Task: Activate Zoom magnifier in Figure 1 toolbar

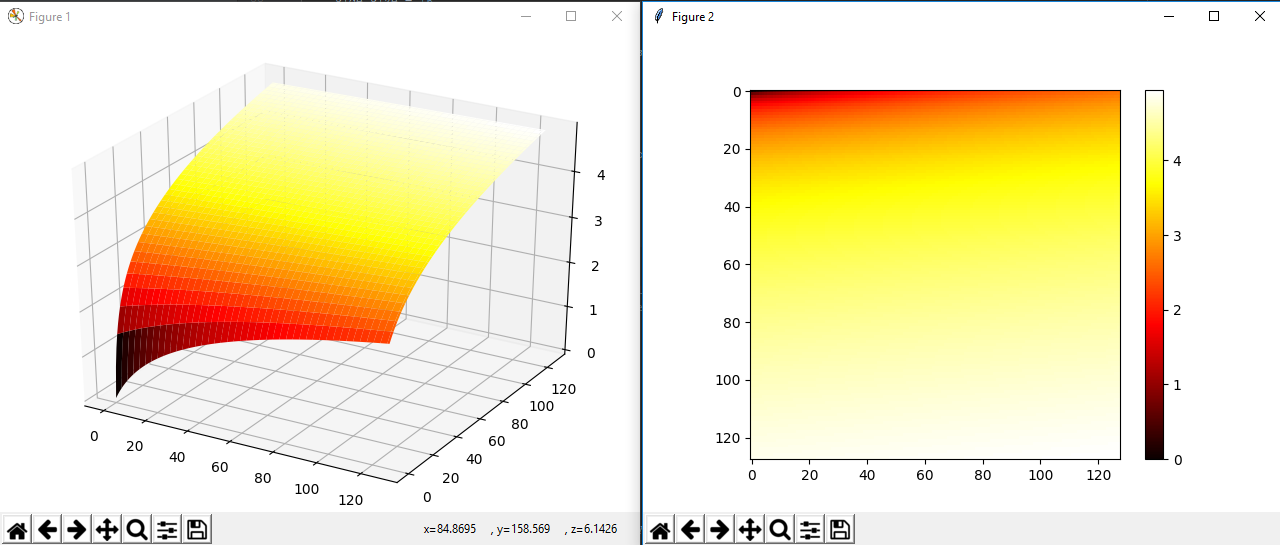Action: (x=137, y=530)
